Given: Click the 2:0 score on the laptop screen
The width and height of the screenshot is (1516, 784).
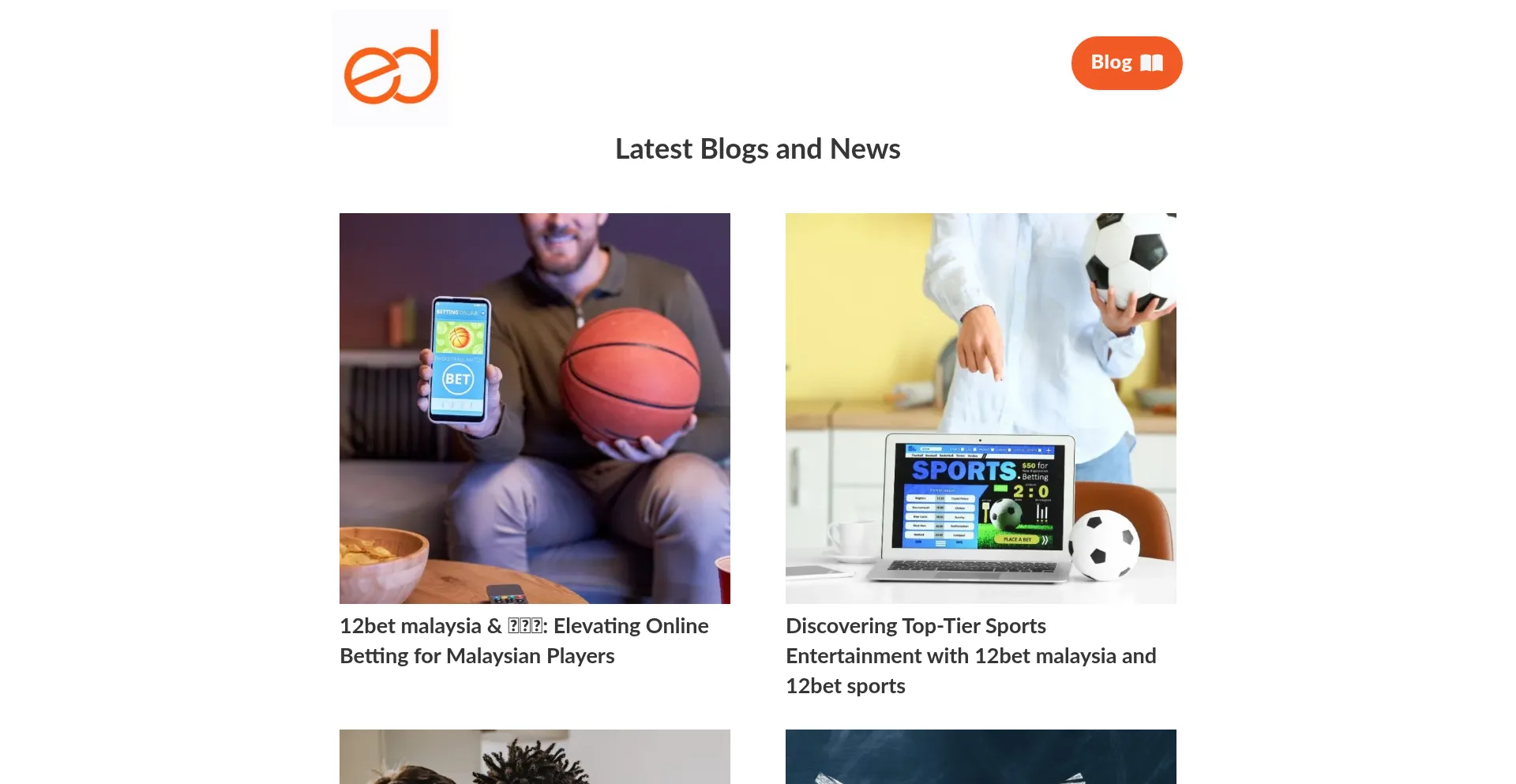Looking at the screenshot, I should [1031, 492].
